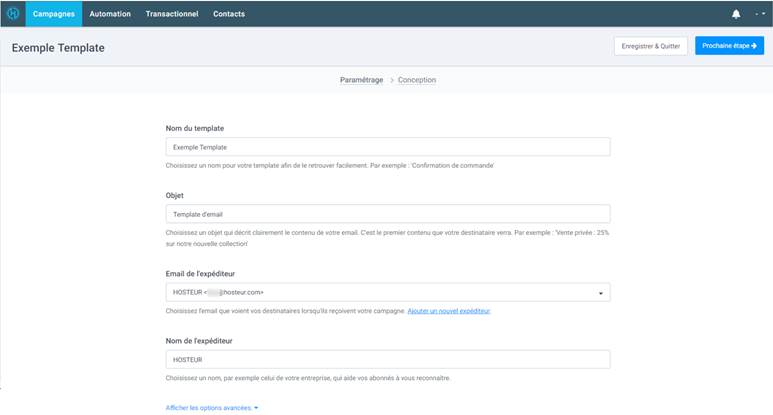Click the Exemple Template page title
This screenshot has height=415, width=773.
tap(58, 47)
